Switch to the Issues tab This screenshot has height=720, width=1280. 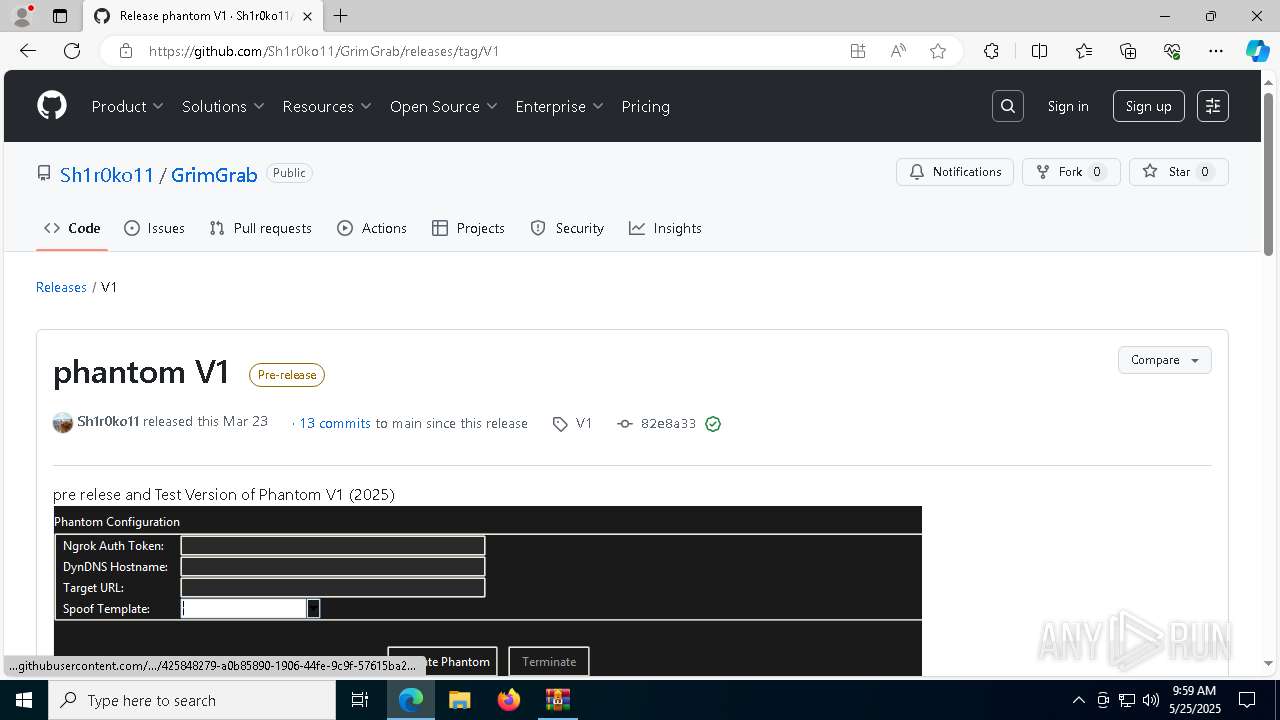coord(154,228)
